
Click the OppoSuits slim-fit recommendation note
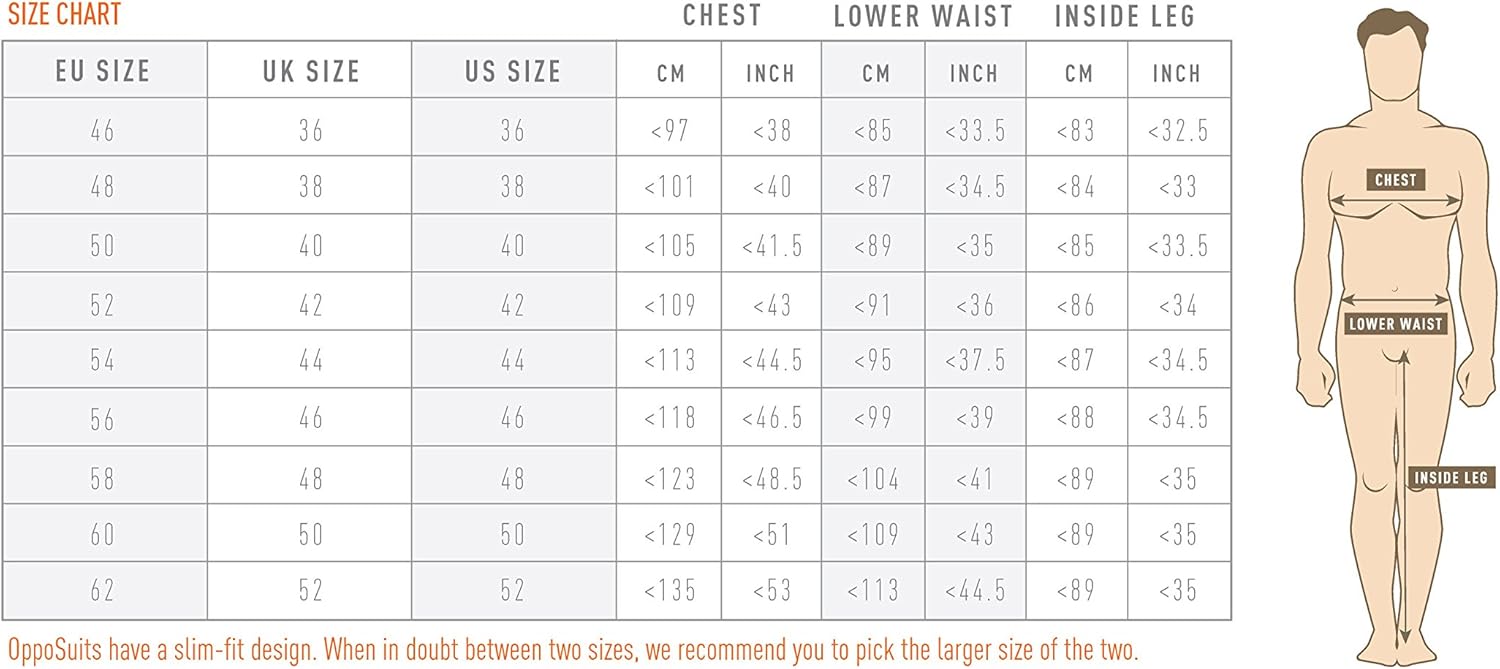[x=572, y=648]
